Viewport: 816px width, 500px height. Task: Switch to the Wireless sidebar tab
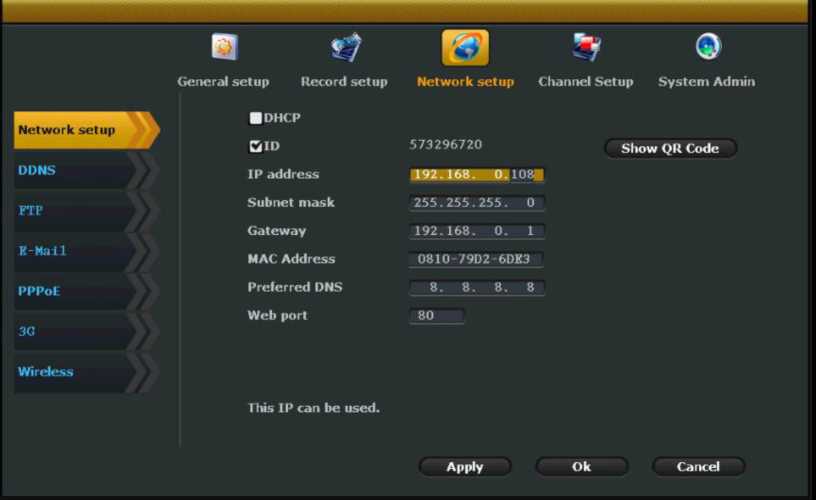point(75,372)
